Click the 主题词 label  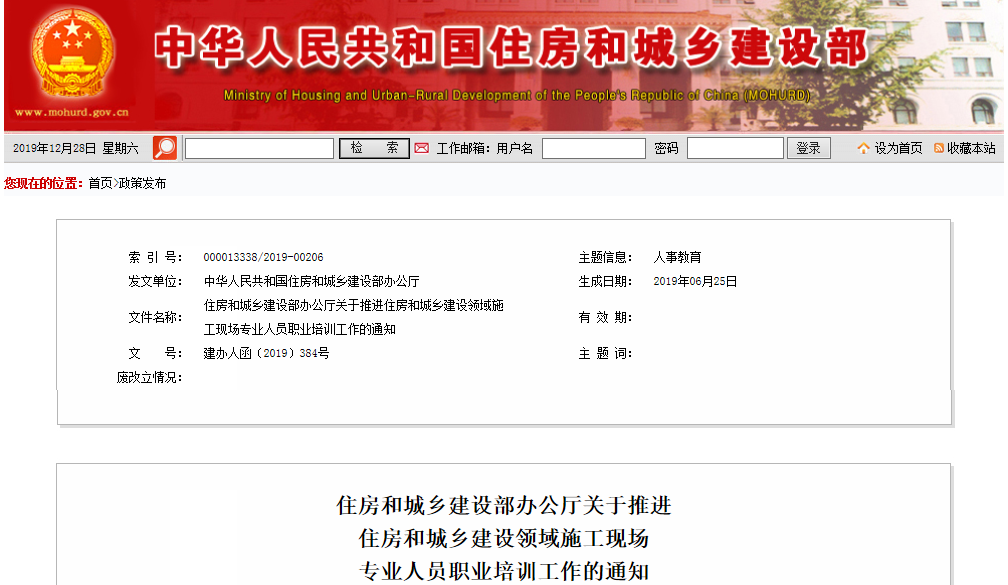click(x=605, y=353)
